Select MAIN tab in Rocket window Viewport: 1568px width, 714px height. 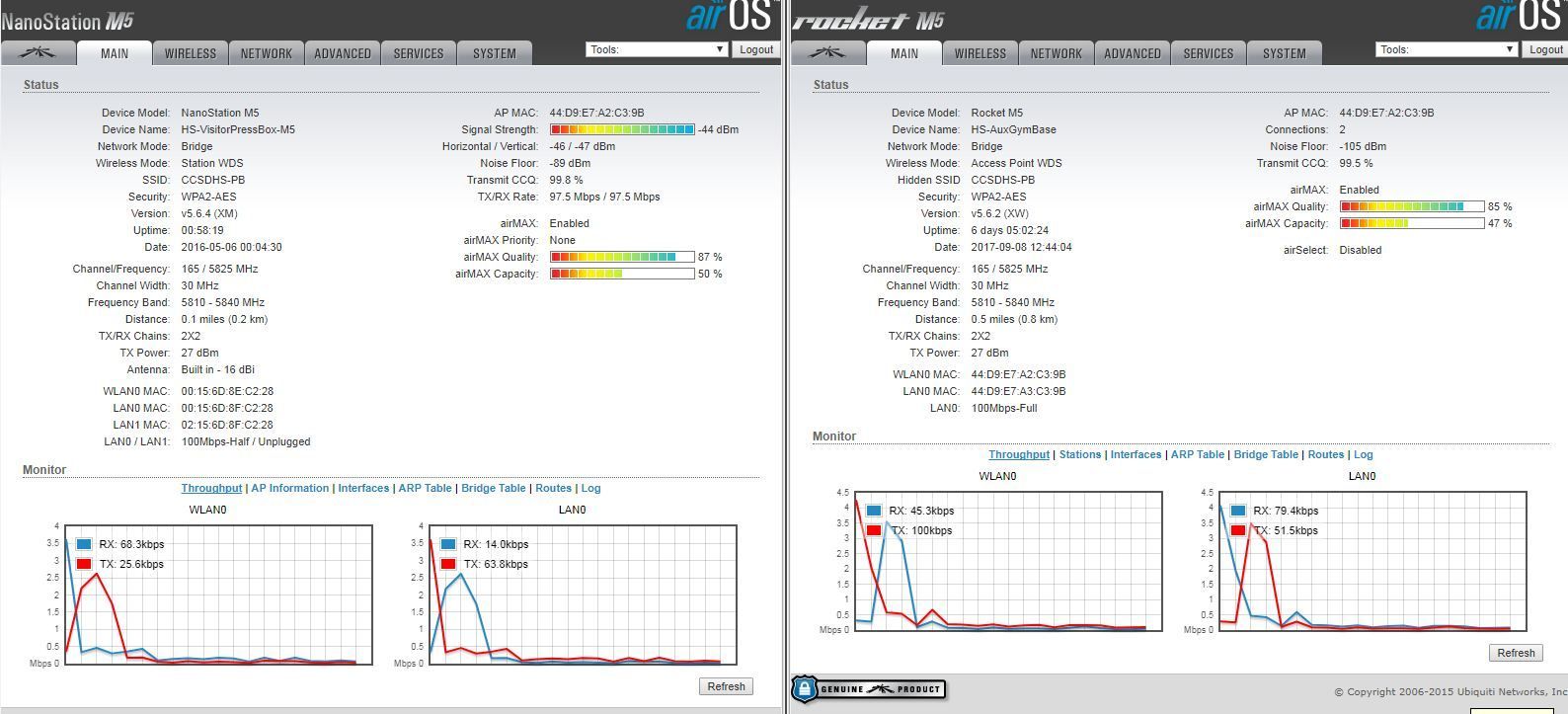click(904, 53)
